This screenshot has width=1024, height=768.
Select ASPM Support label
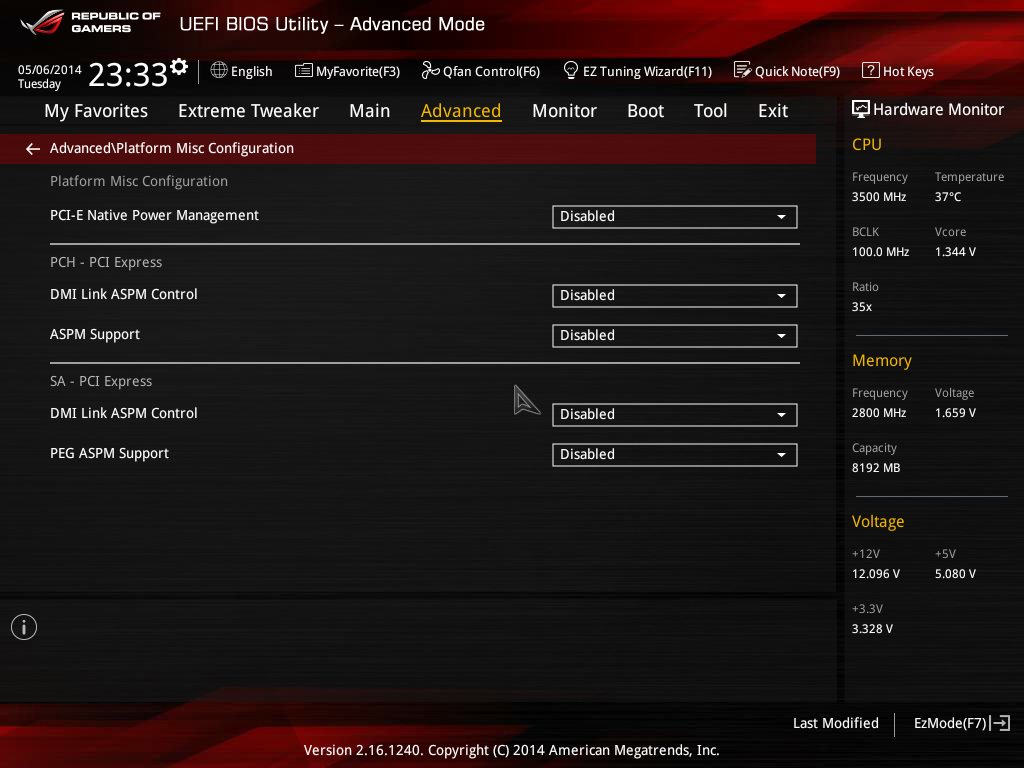click(95, 334)
